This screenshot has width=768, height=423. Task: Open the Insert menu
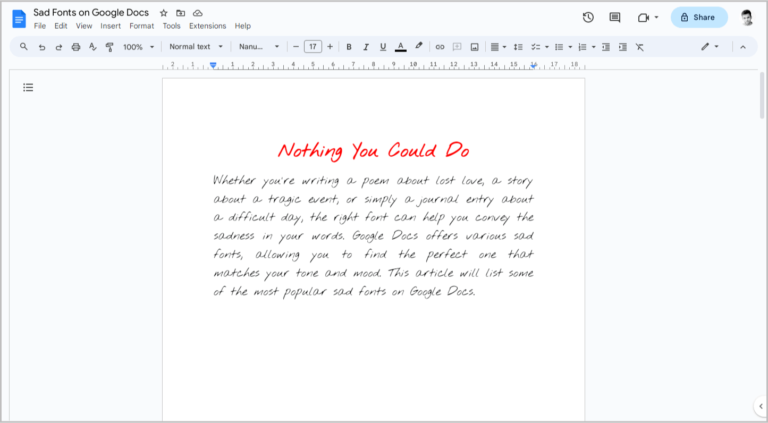point(111,26)
